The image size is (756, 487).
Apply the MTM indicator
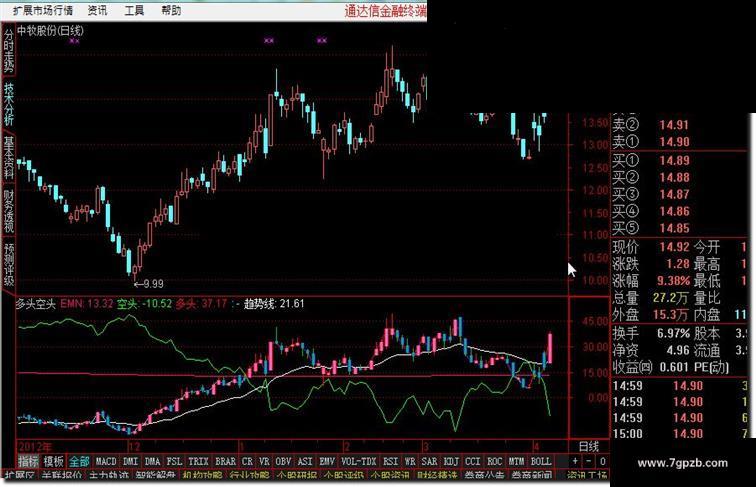coord(516,461)
